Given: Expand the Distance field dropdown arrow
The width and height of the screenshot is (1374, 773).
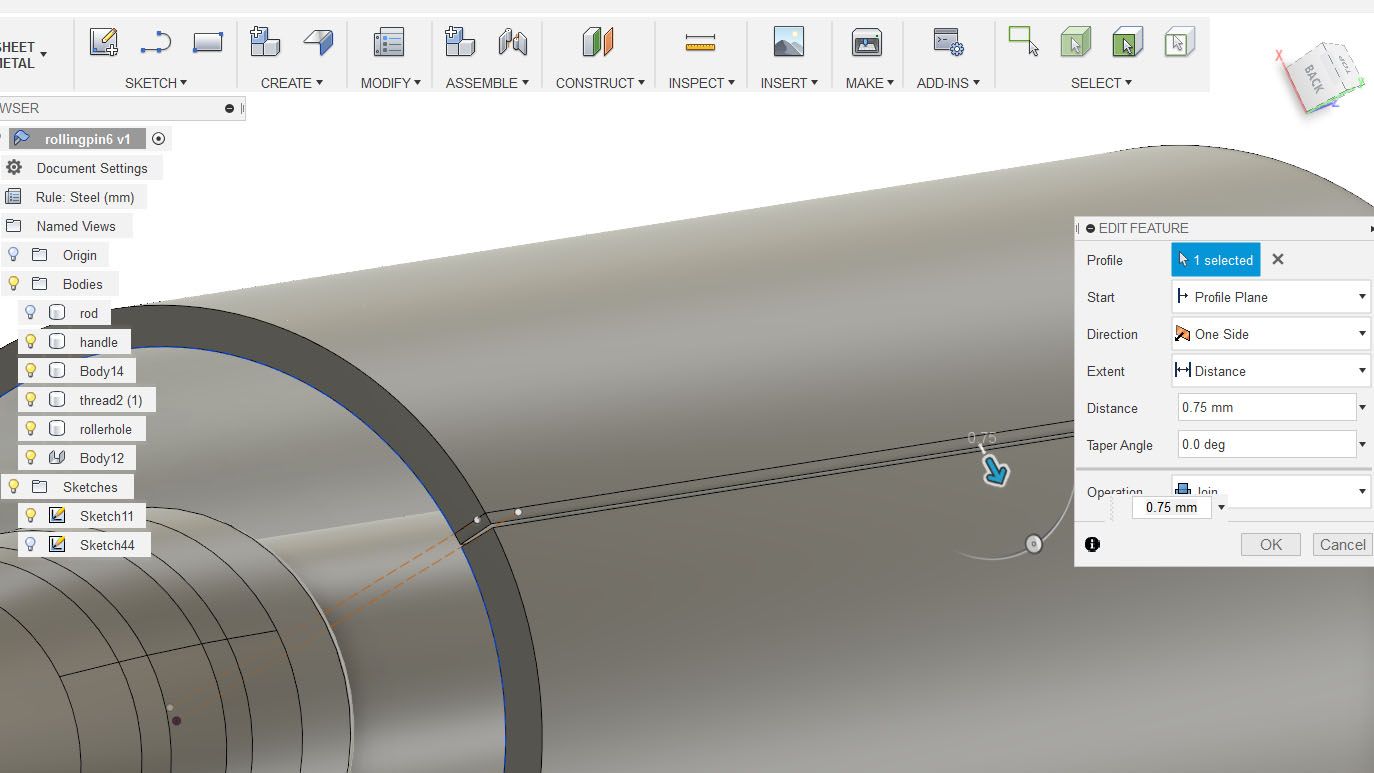Looking at the screenshot, I should pyautogui.click(x=1363, y=408).
